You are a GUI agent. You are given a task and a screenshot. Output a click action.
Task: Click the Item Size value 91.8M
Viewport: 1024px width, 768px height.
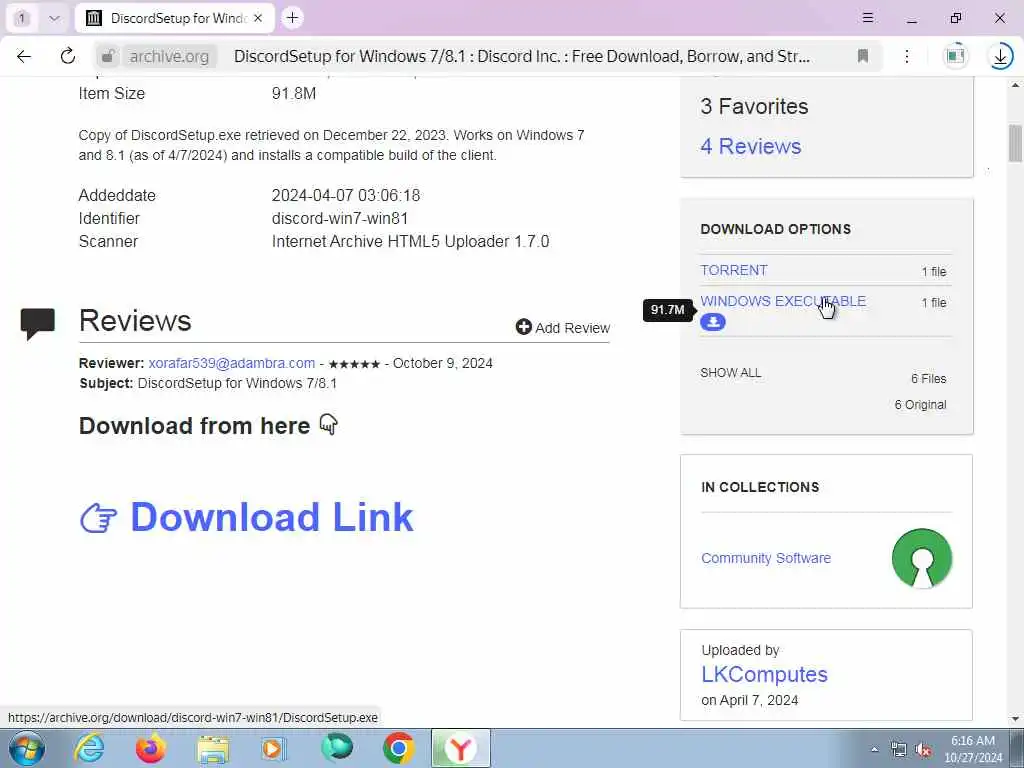click(x=294, y=93)
